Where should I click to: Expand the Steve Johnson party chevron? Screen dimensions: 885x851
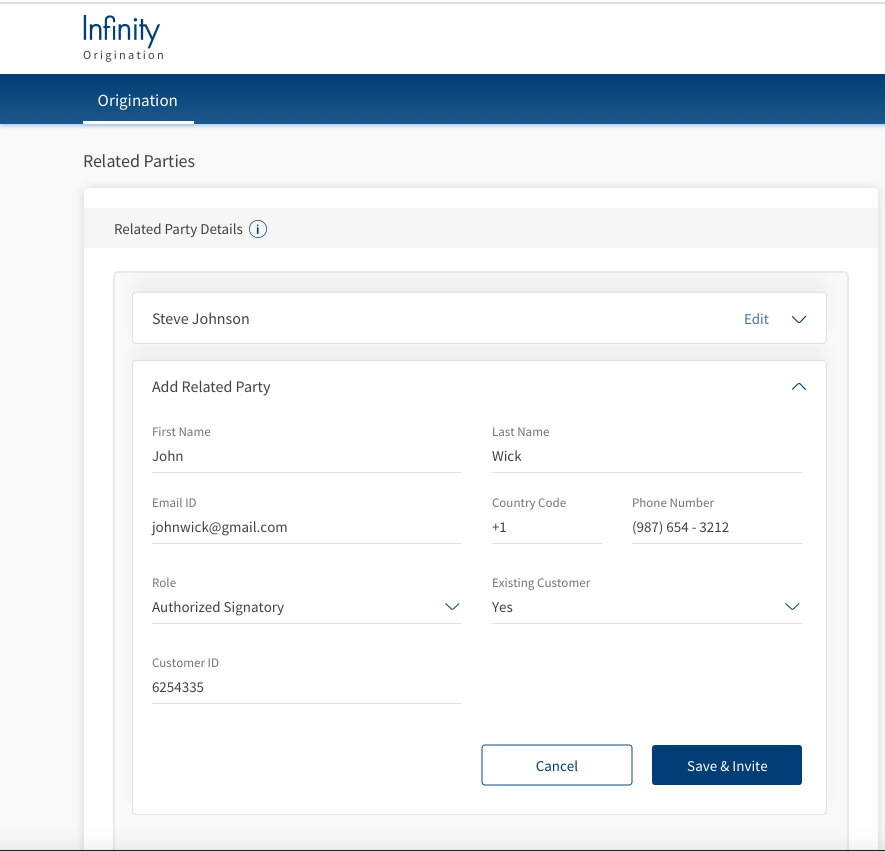click(799, 319)
